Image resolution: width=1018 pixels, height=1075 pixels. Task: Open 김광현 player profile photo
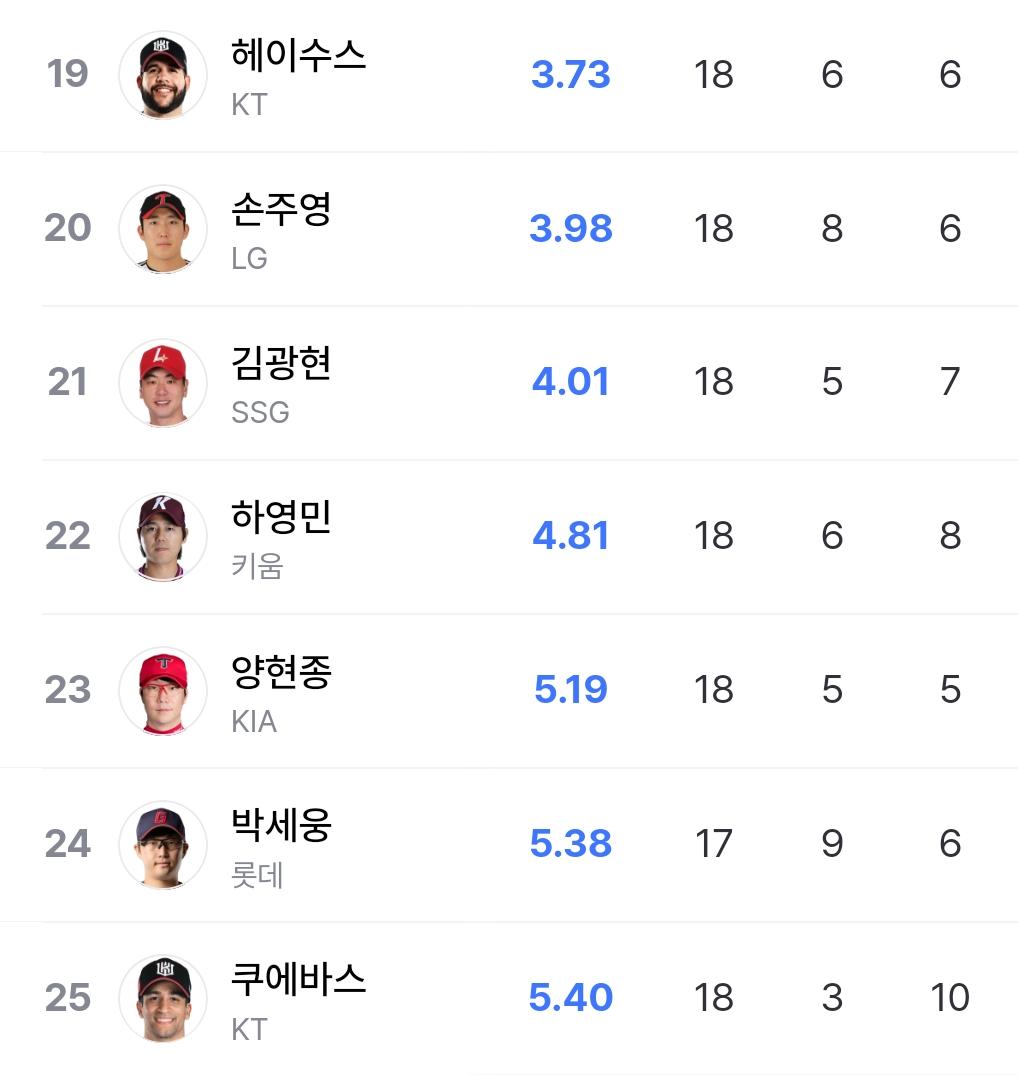pos(163,383)
